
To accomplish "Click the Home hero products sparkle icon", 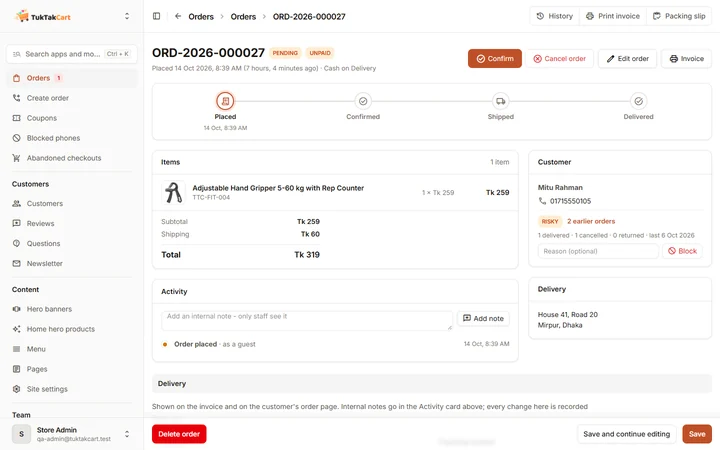I will pos(17,329).
